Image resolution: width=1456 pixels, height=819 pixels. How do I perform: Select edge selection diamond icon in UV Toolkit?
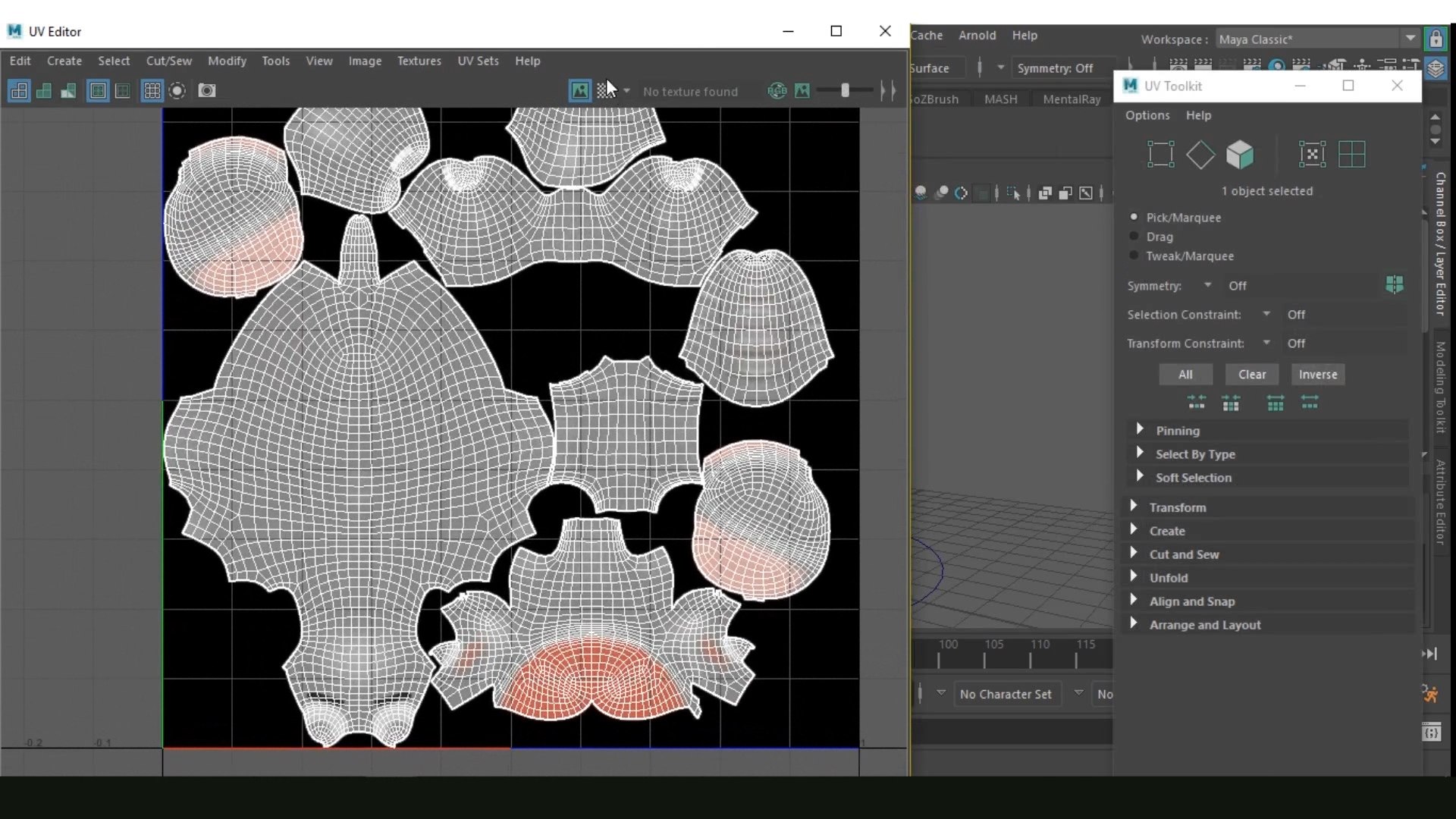click(x=1200, y=155)
